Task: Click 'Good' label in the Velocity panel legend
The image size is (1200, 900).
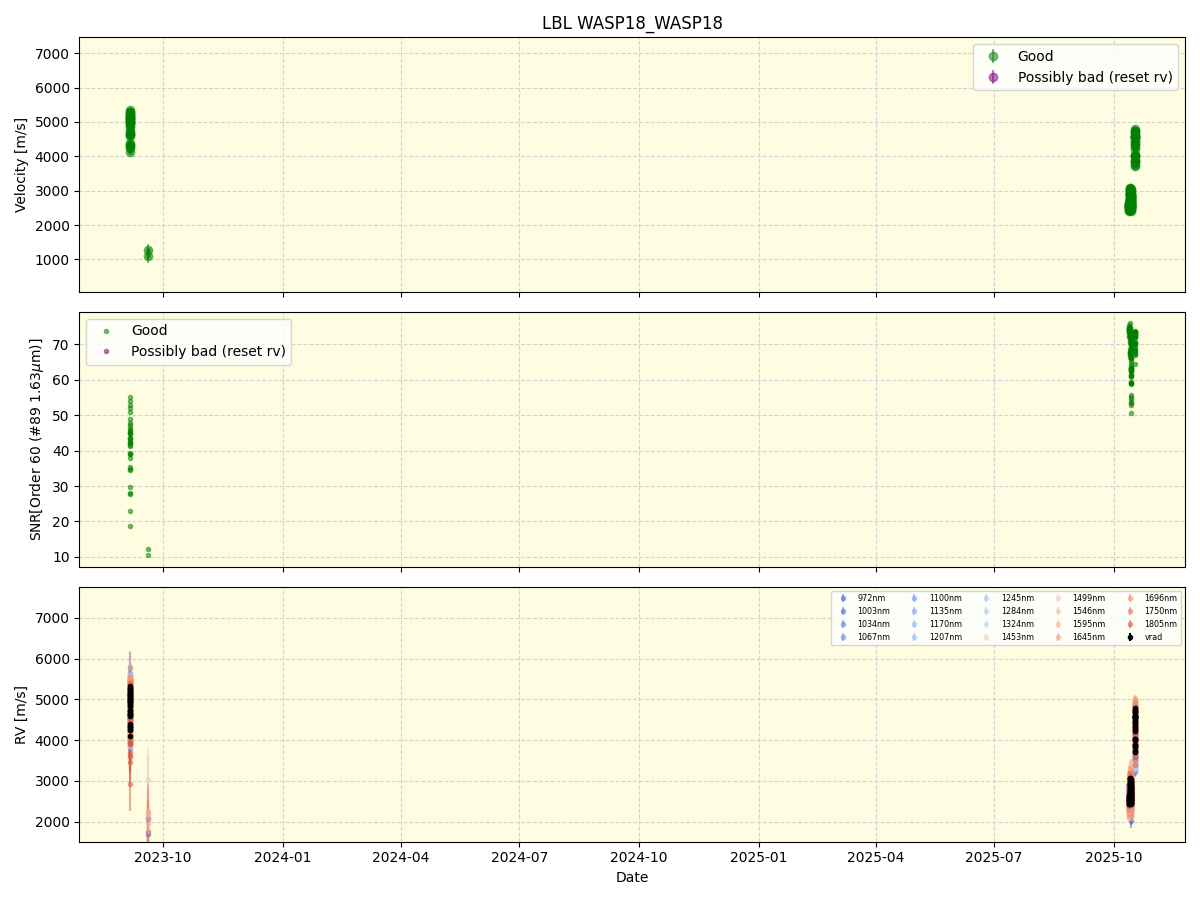Action: tap(1035, 57)
